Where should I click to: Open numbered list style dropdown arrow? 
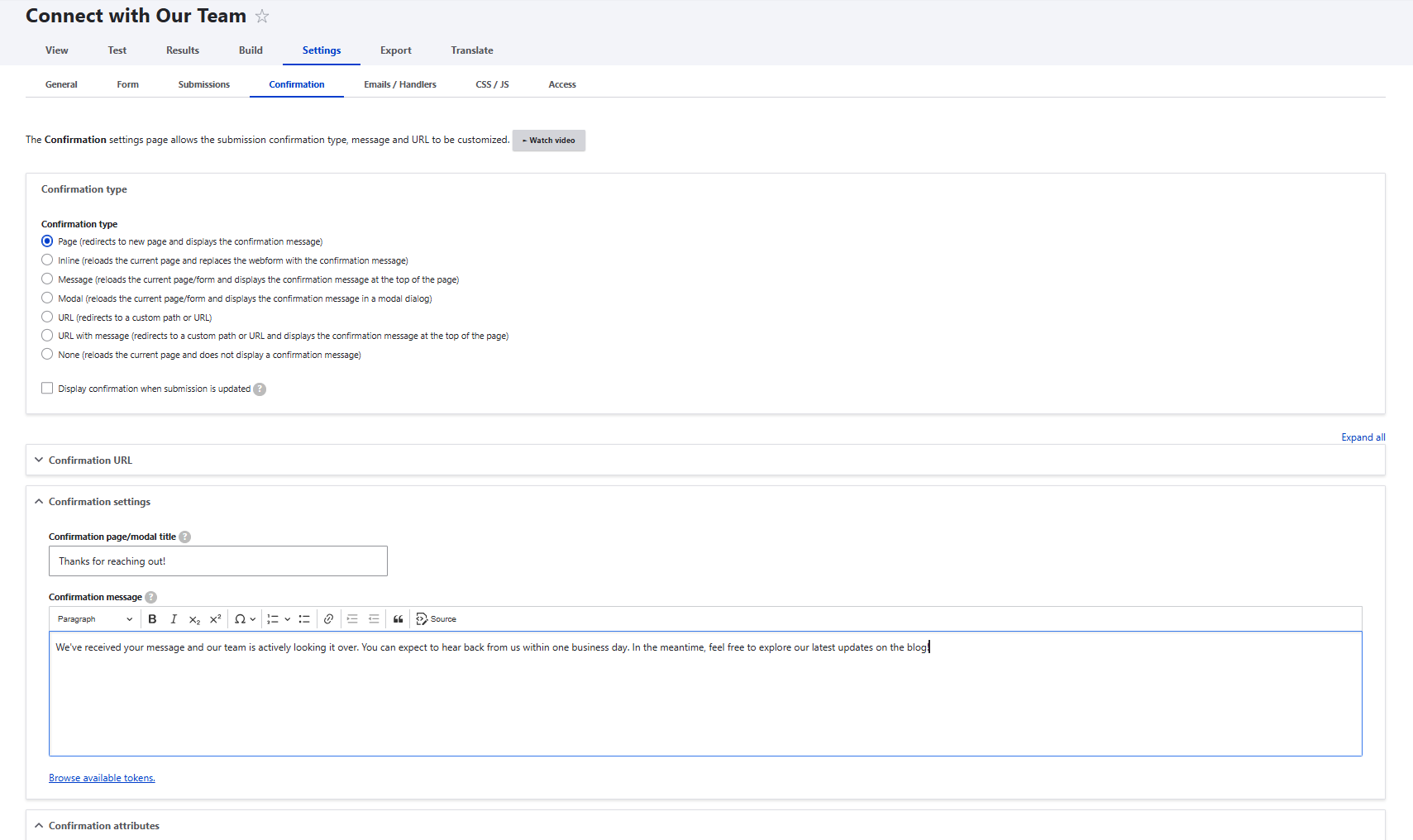(288, 618)
